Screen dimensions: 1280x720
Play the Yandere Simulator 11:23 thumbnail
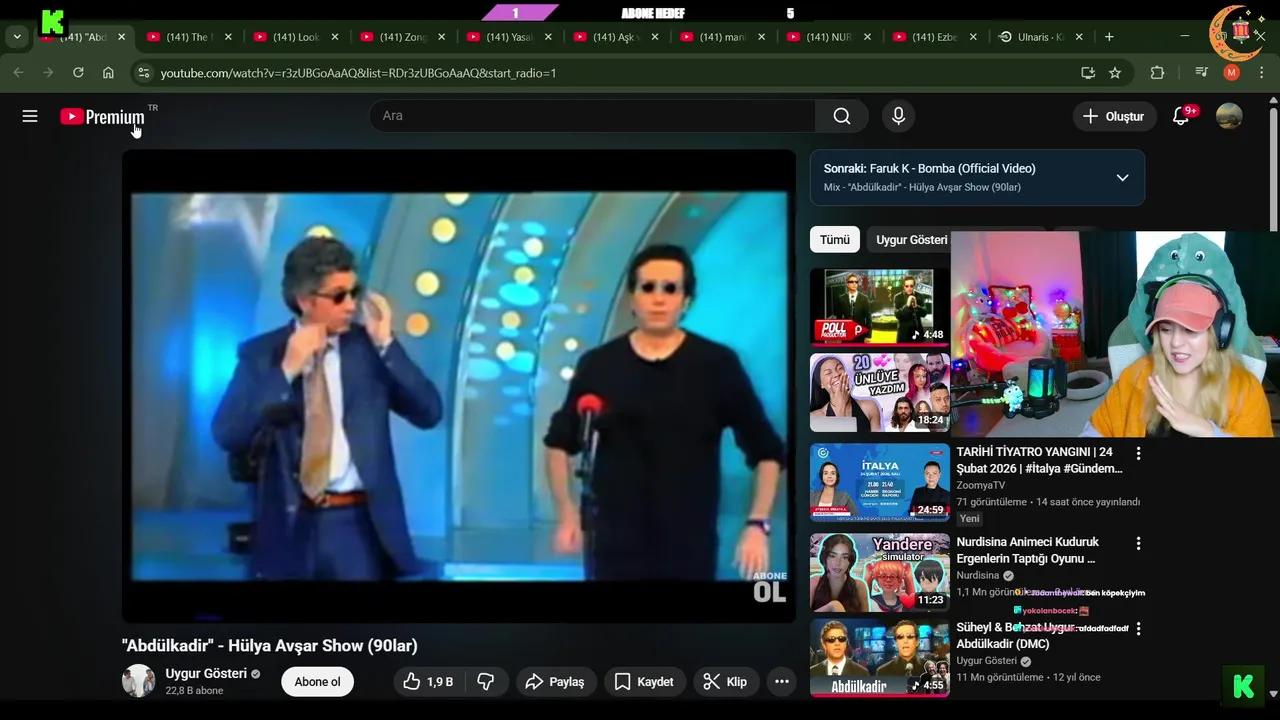(x=880, y=572)
